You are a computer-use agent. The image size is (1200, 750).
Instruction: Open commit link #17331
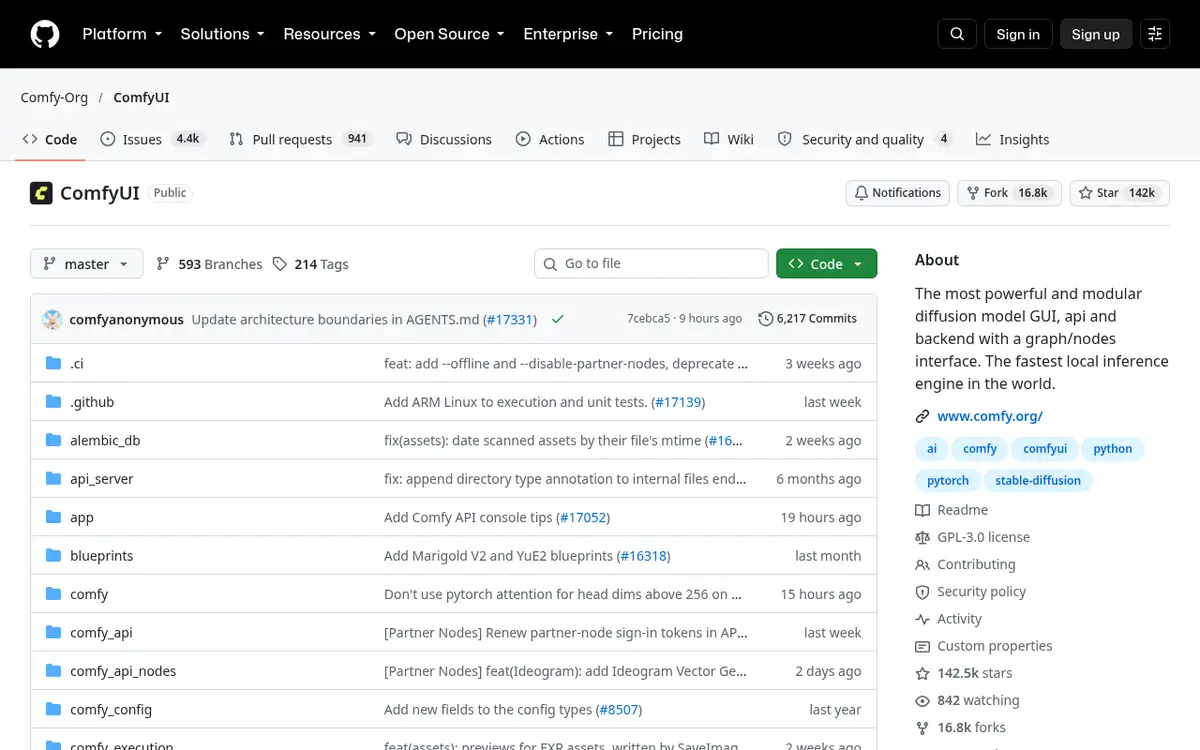(510, 319)
